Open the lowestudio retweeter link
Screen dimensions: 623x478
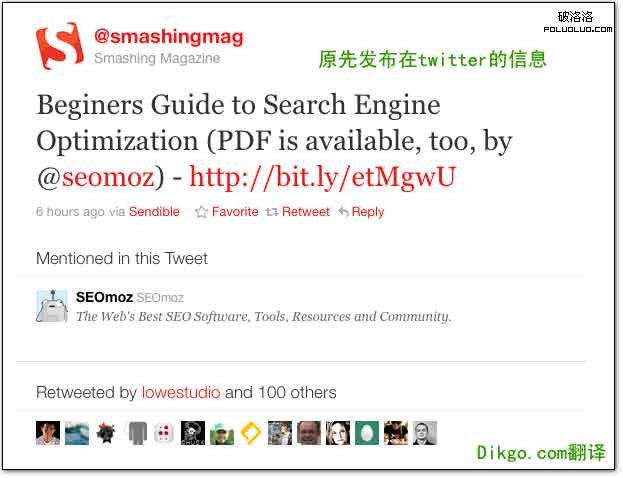coord(181,393)
